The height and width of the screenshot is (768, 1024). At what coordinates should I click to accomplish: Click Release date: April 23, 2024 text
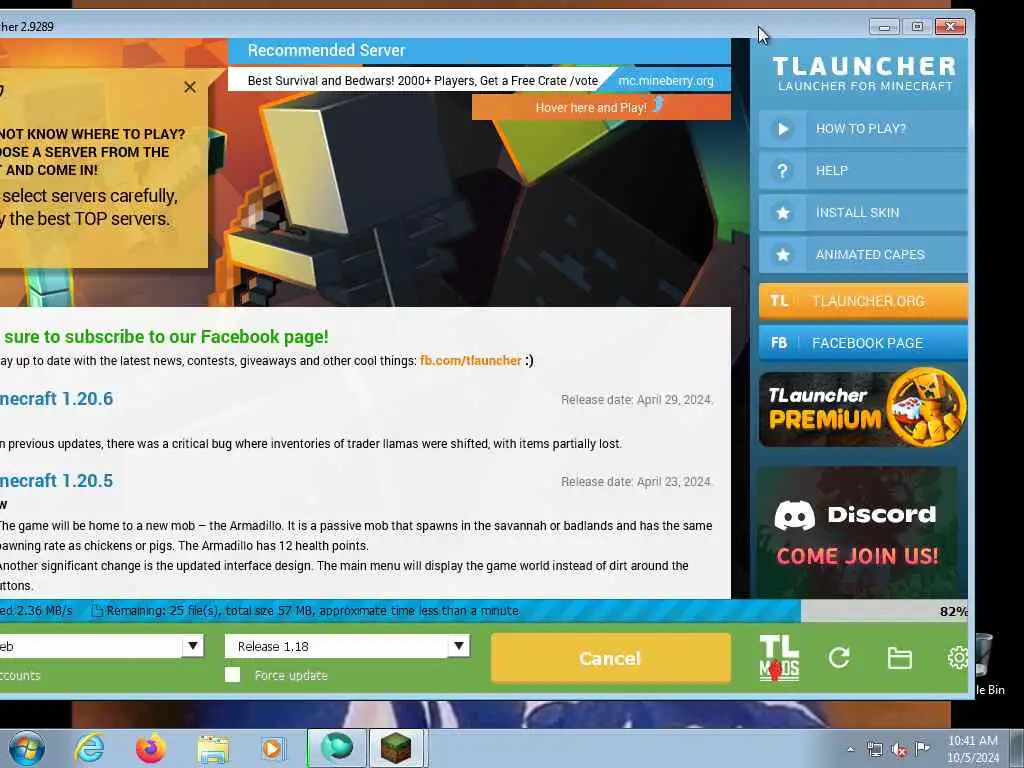[637, 482]
